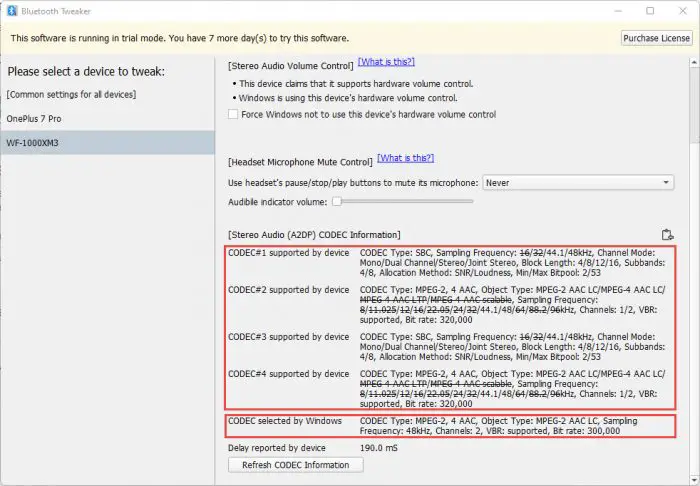The image size is (700, 486).
Task: Click Stereo Audio (A2DP) CODEC Information heading
Action: tap(314, 235)
